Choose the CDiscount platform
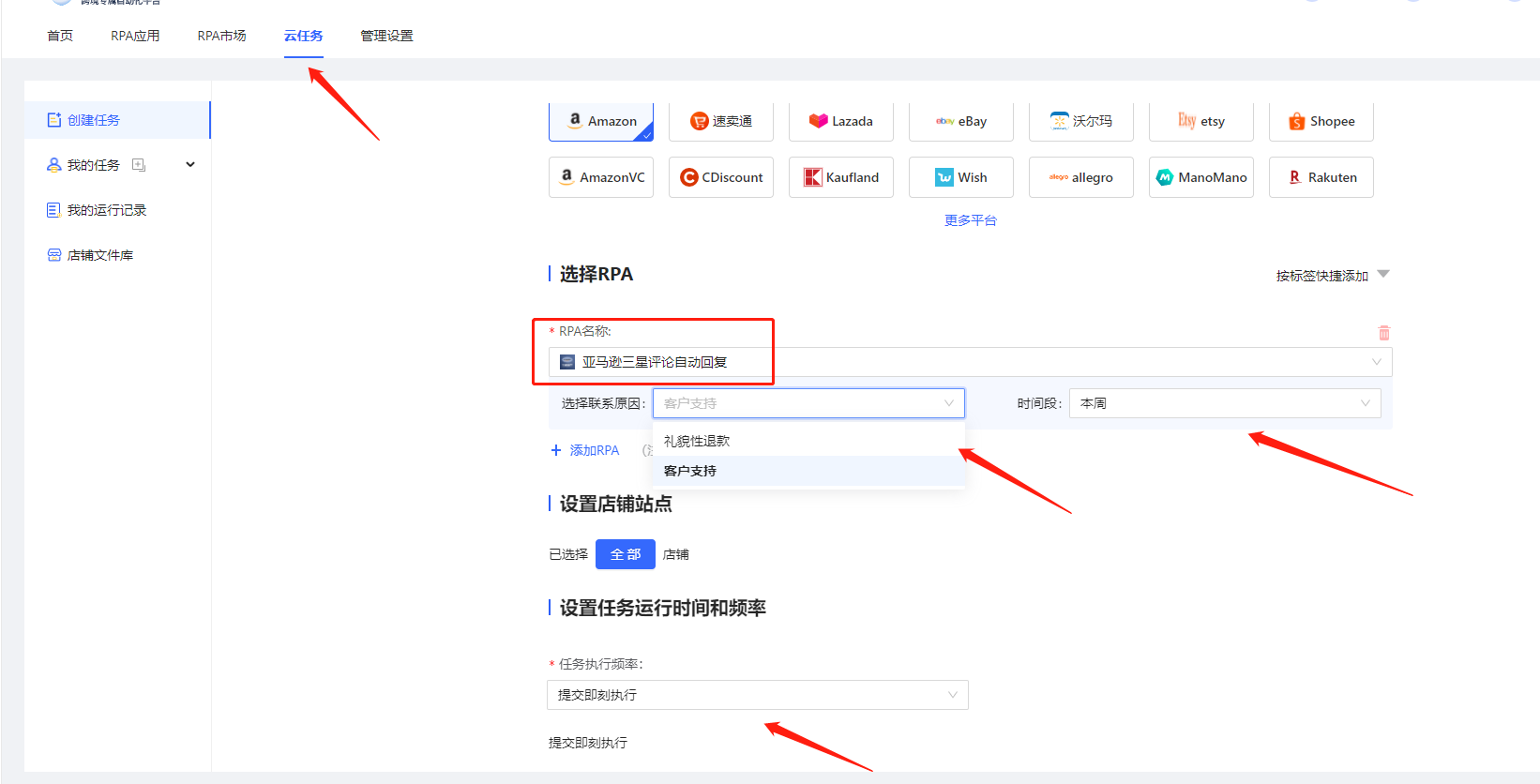1540x784 pixels. pyautogui.click(x=721, y=177)
